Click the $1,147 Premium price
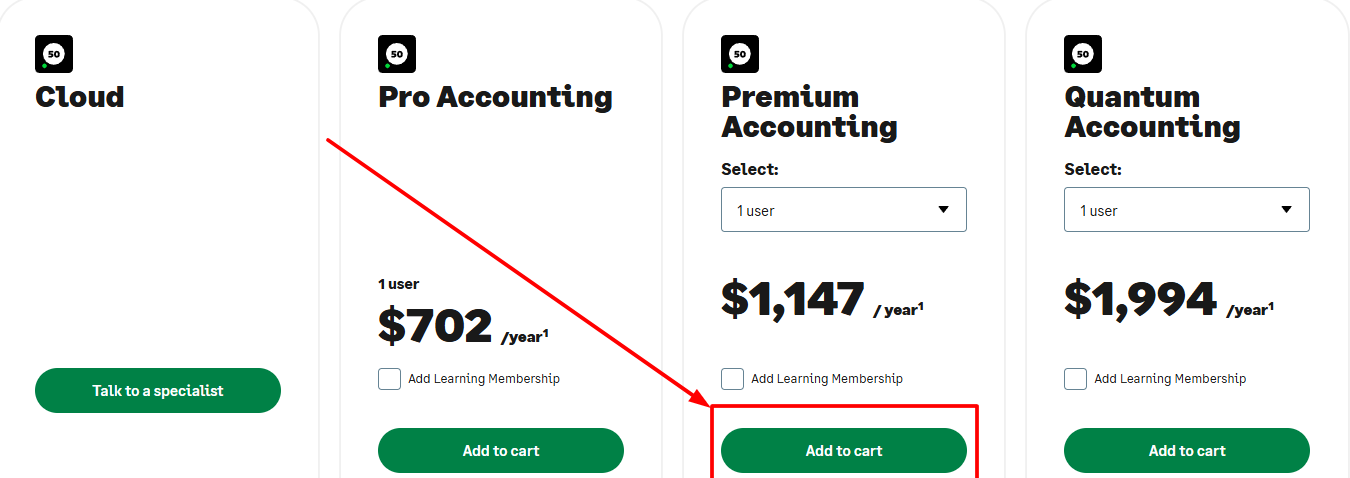Image resolution: width=1350 pixels, height=478 pixels. tap(793, 299)
